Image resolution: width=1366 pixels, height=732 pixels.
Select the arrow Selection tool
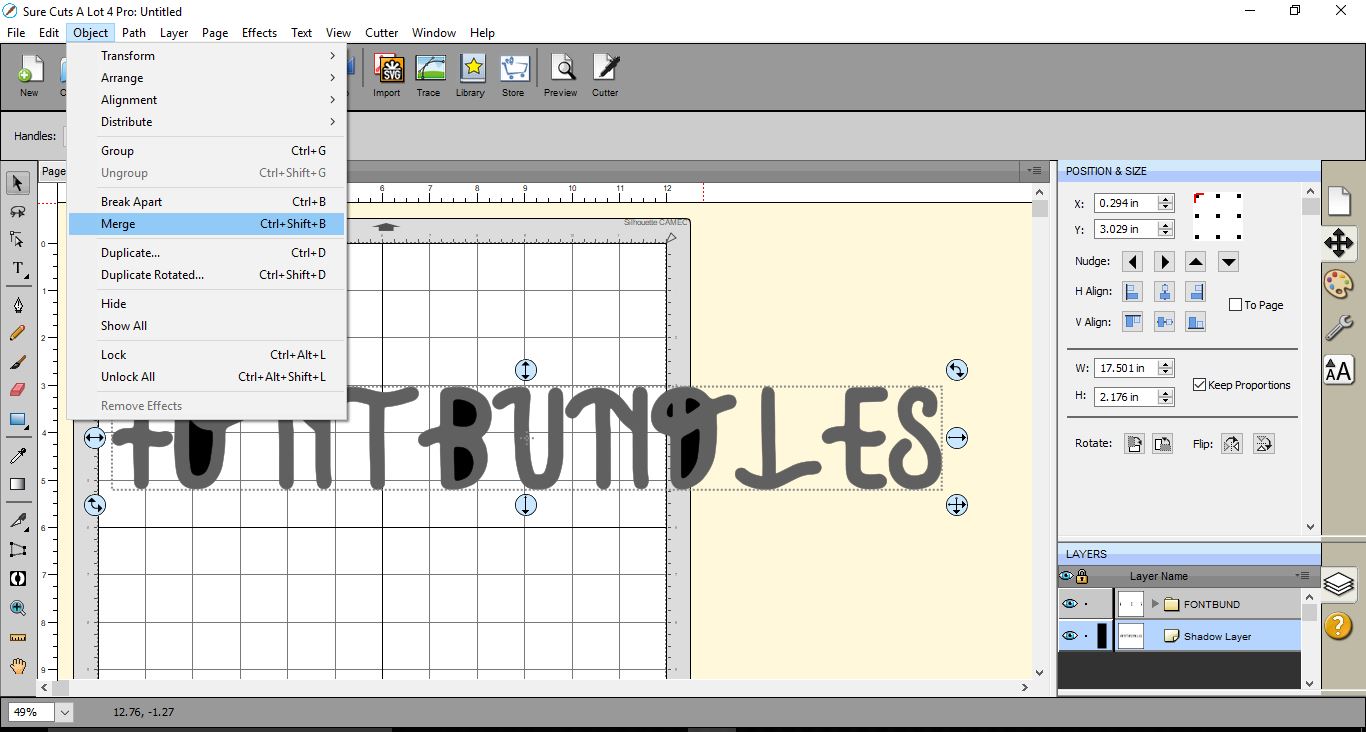[18, 183]
